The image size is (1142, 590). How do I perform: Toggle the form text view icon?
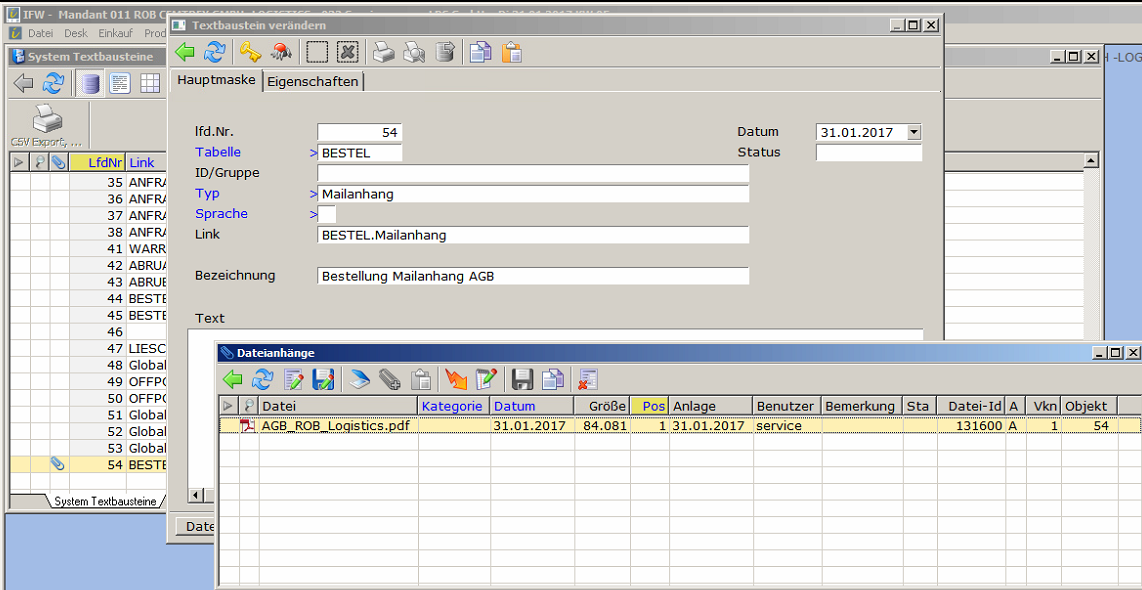point(120,83)
